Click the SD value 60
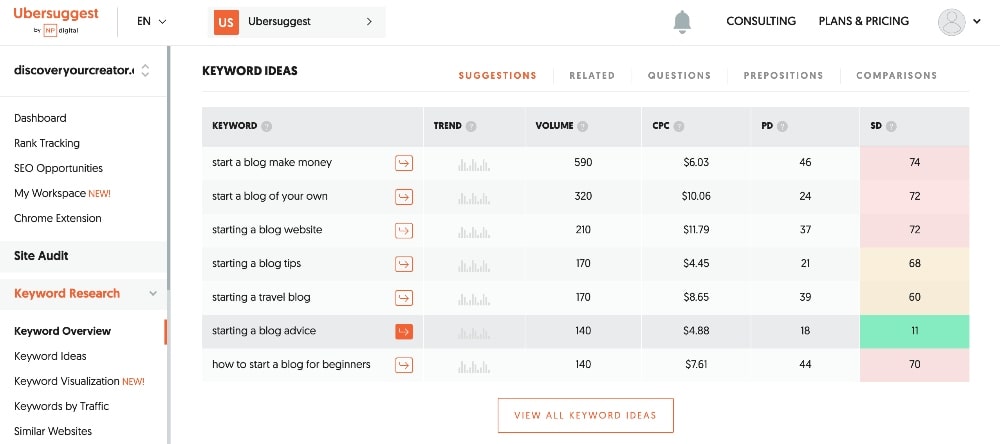This screenshot has width=1000, height=444. click(915, 297)
